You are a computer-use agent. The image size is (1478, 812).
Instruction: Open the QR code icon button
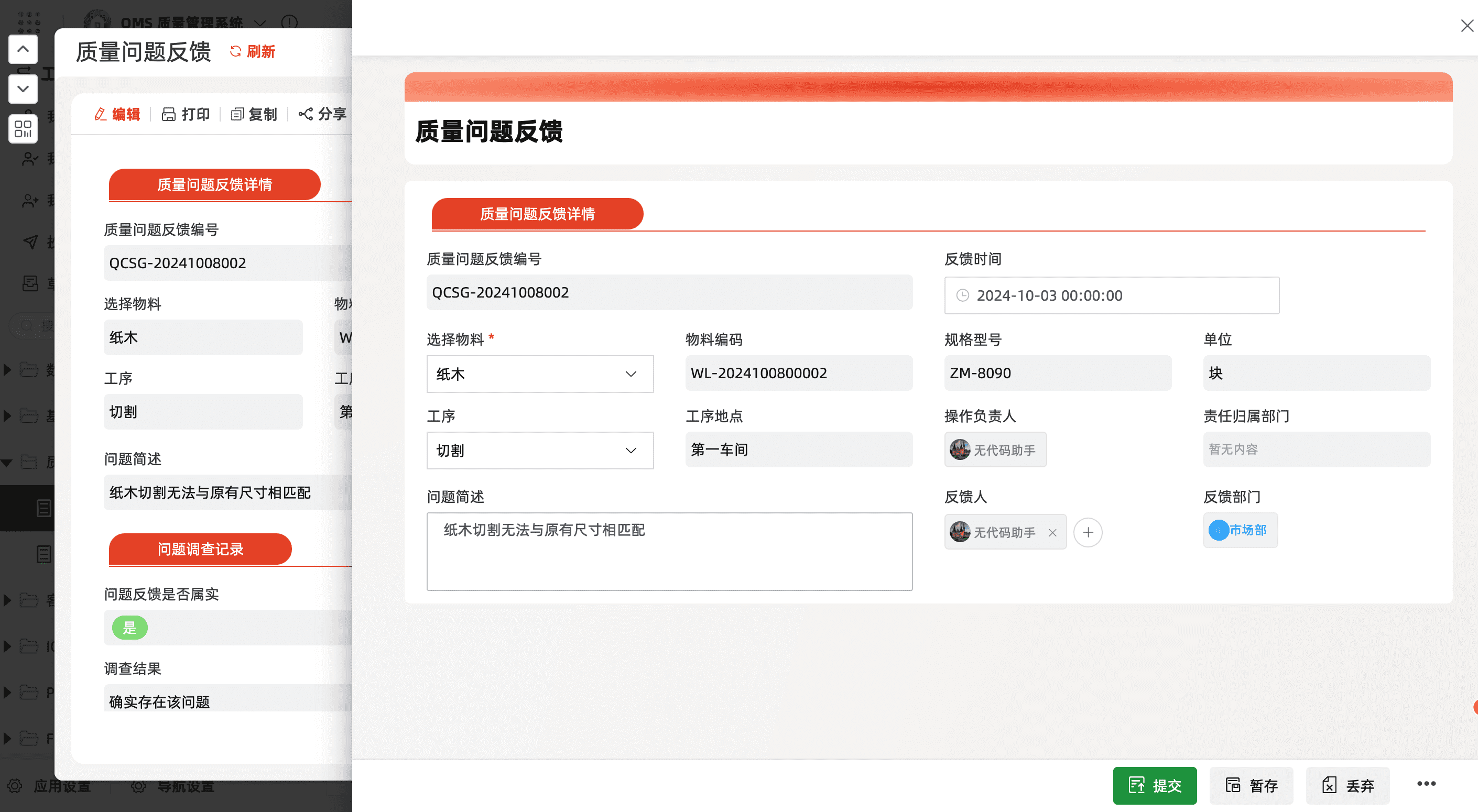(23, 128)
